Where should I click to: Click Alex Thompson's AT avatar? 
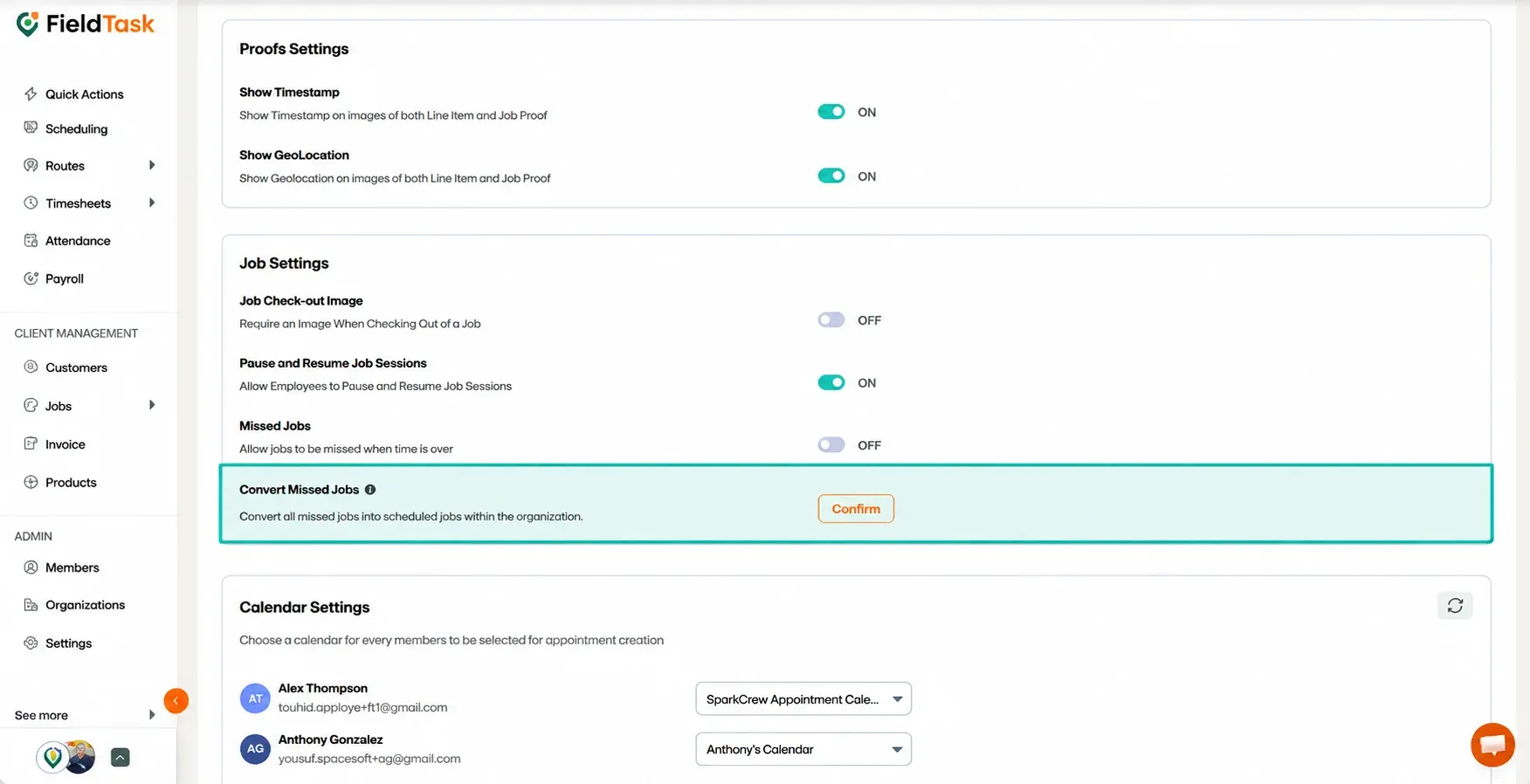coord(255,698)
